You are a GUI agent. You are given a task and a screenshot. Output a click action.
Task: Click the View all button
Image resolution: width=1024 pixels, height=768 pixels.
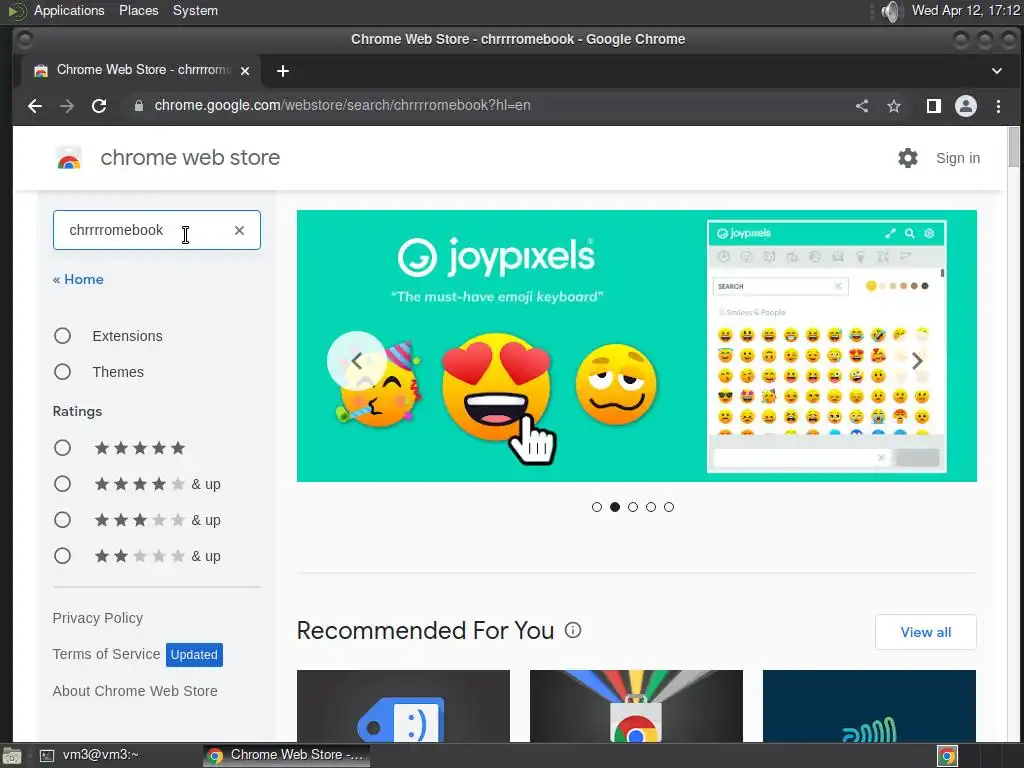coord(925,632)
